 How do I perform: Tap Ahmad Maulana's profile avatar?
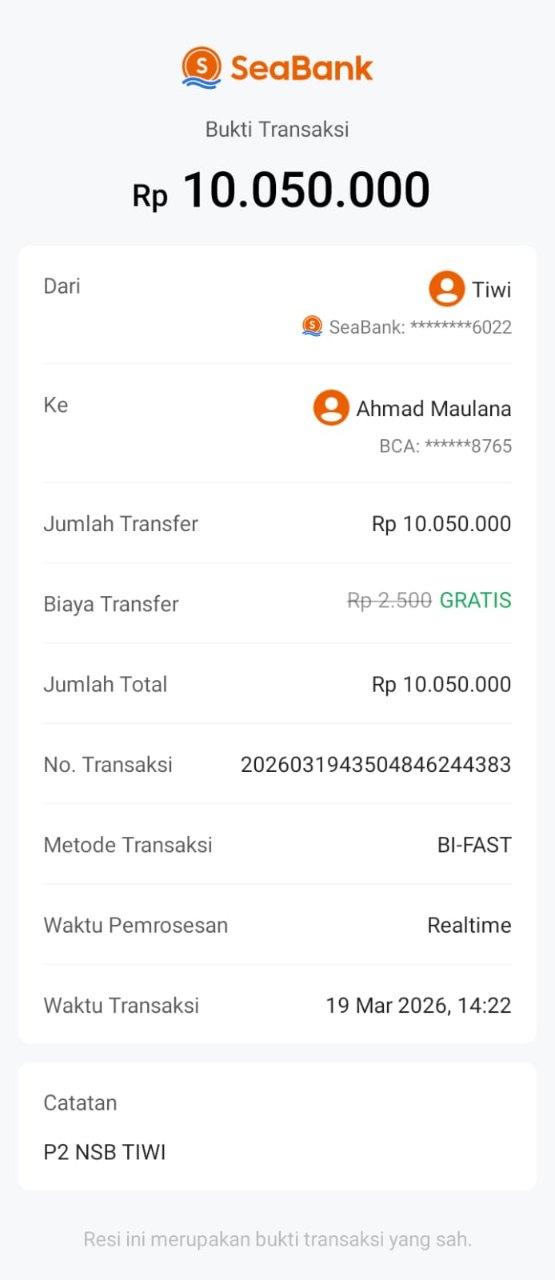coord(331,408)
